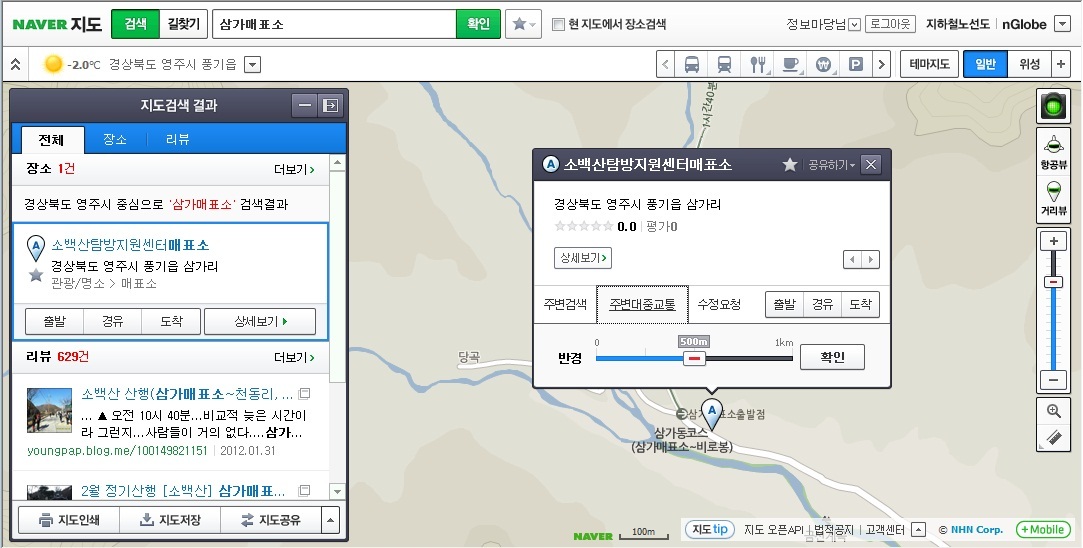Toggle the traffic light icon
1083x548 pixels.
[x=1053, y=106]
